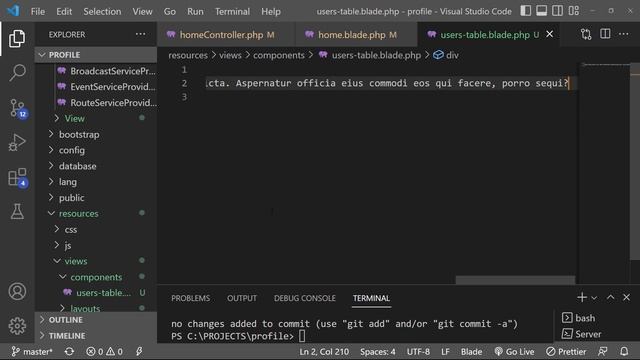Screen dimensions: 640x360
Task: Expand the View folder
Action: click(96, 118)
